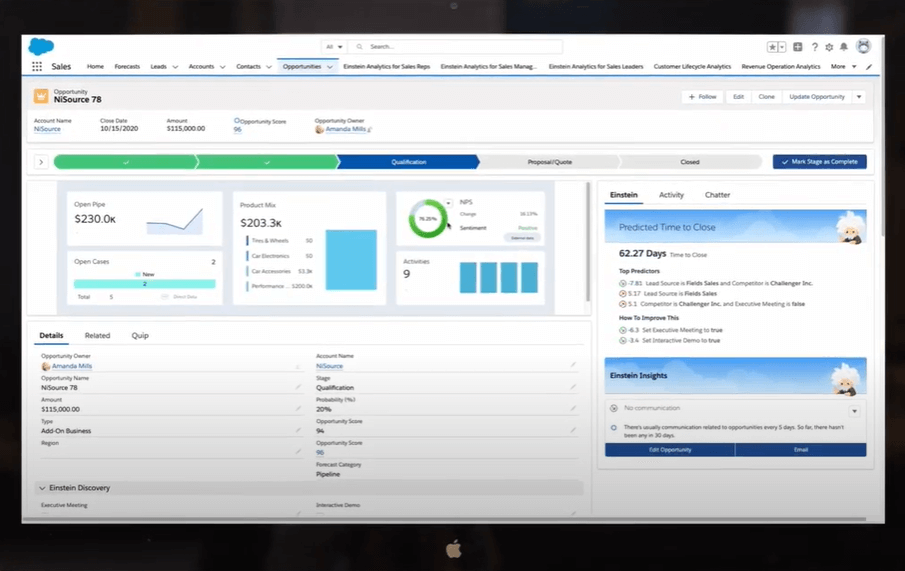The height and width of the screenshot is (571, 905).
Task: Click the NPS donut chart
Action: point(428,219)
